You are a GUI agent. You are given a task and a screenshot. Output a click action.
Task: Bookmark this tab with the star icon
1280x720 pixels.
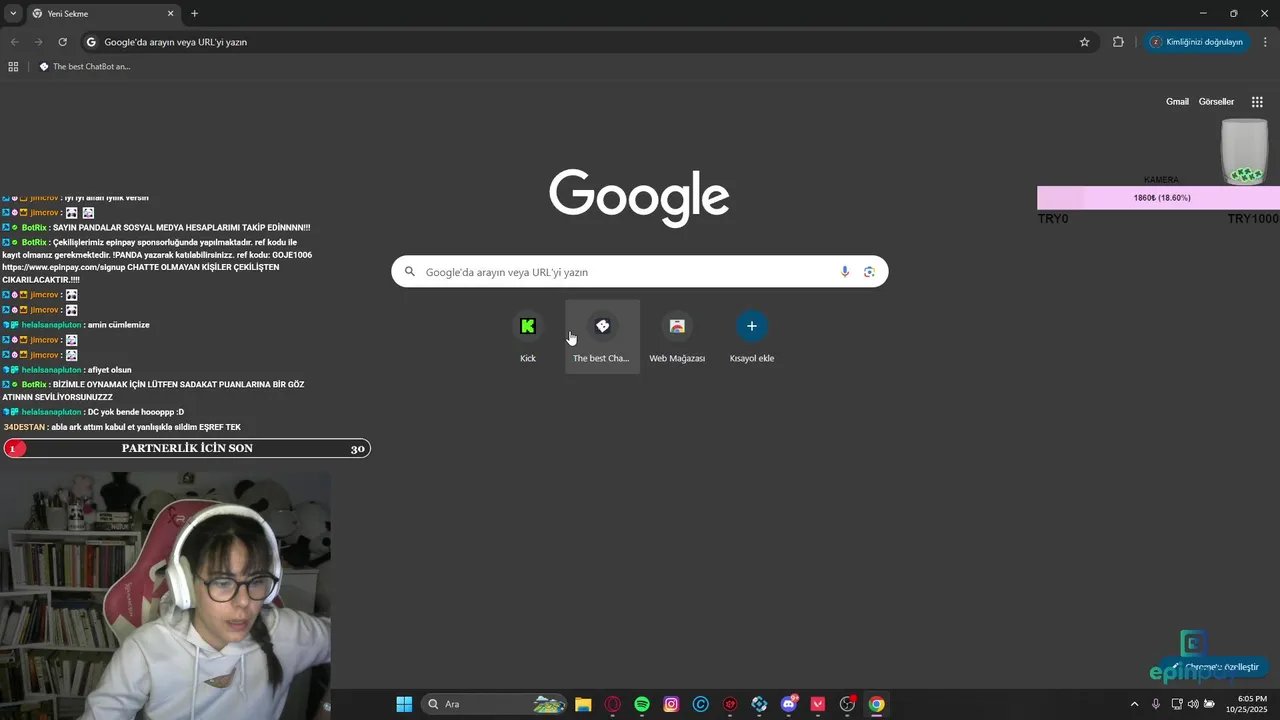[x=1084, y=42]
